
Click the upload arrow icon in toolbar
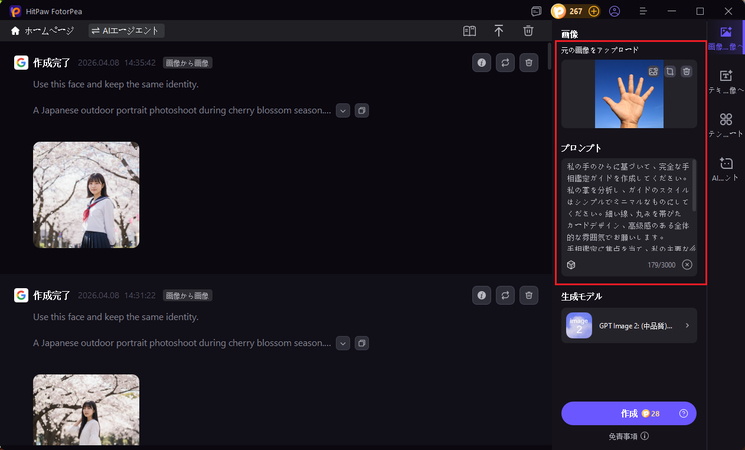498,31
